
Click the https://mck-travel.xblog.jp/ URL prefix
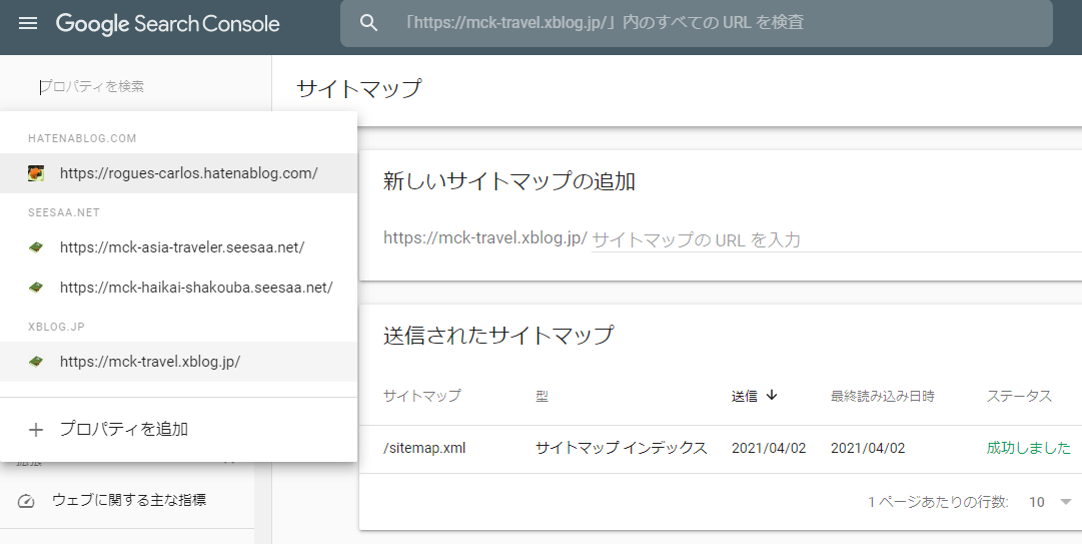(485, 238)
